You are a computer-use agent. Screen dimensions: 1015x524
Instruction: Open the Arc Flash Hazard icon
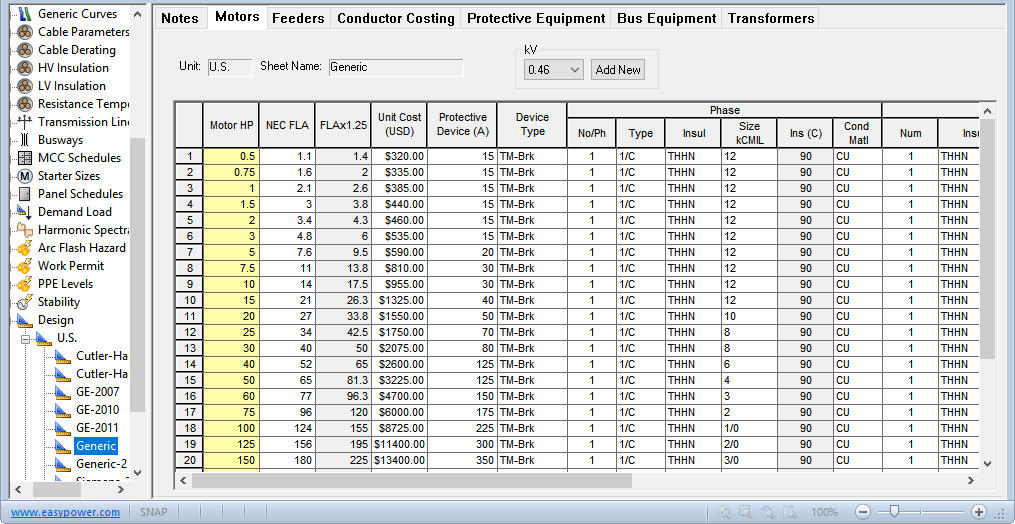tap(26, 248)
